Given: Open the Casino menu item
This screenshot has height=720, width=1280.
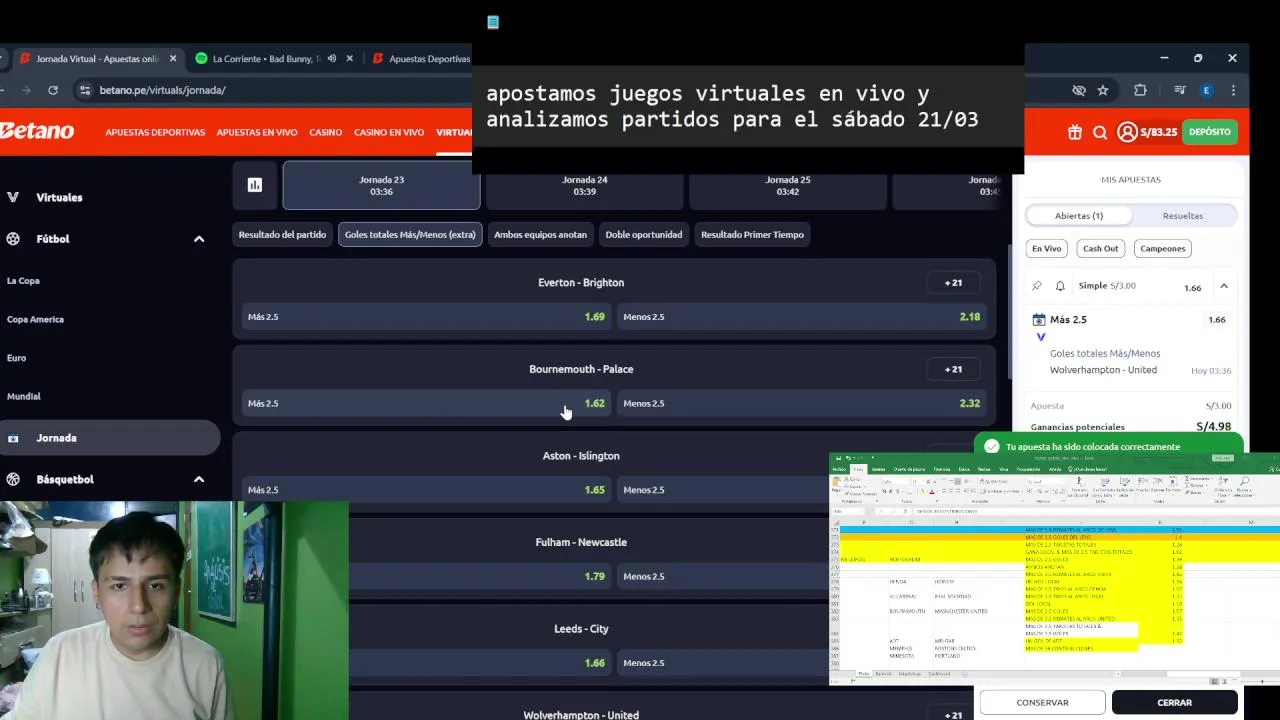Looking at the screenshot, I should pos(326,132).
